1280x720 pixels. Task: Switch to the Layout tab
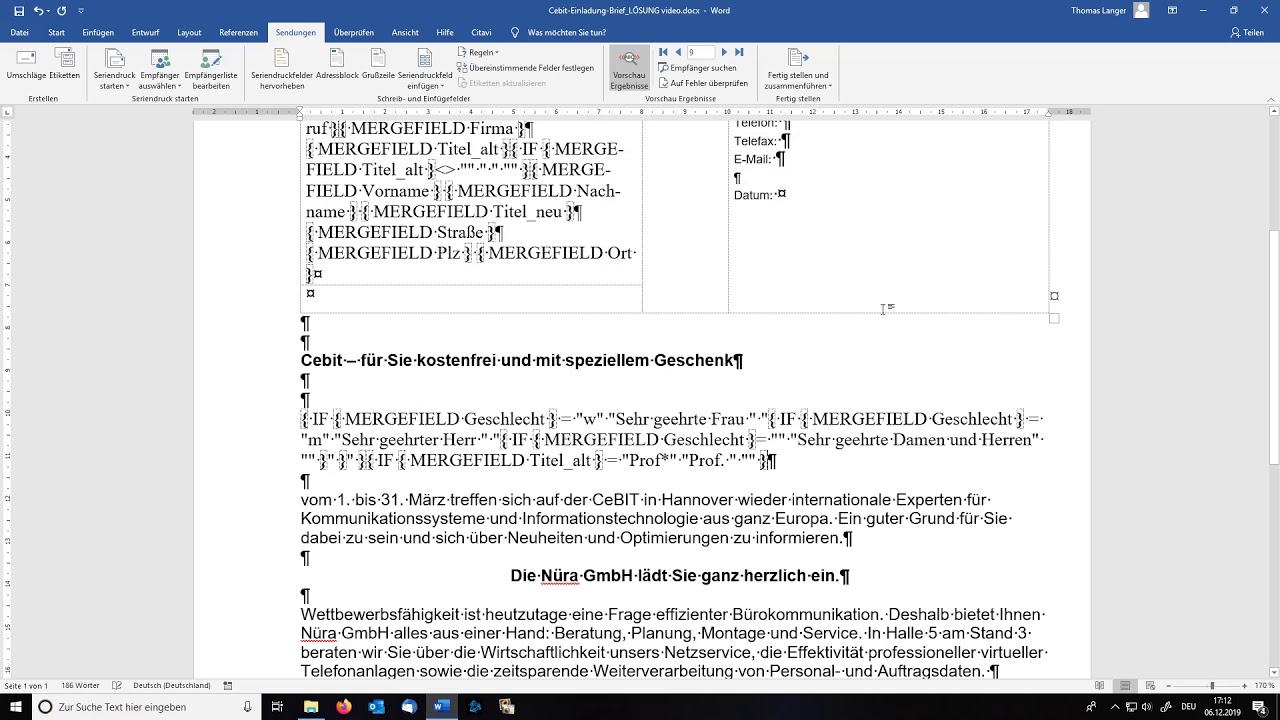pyautogui.click(x=189, y=32)
